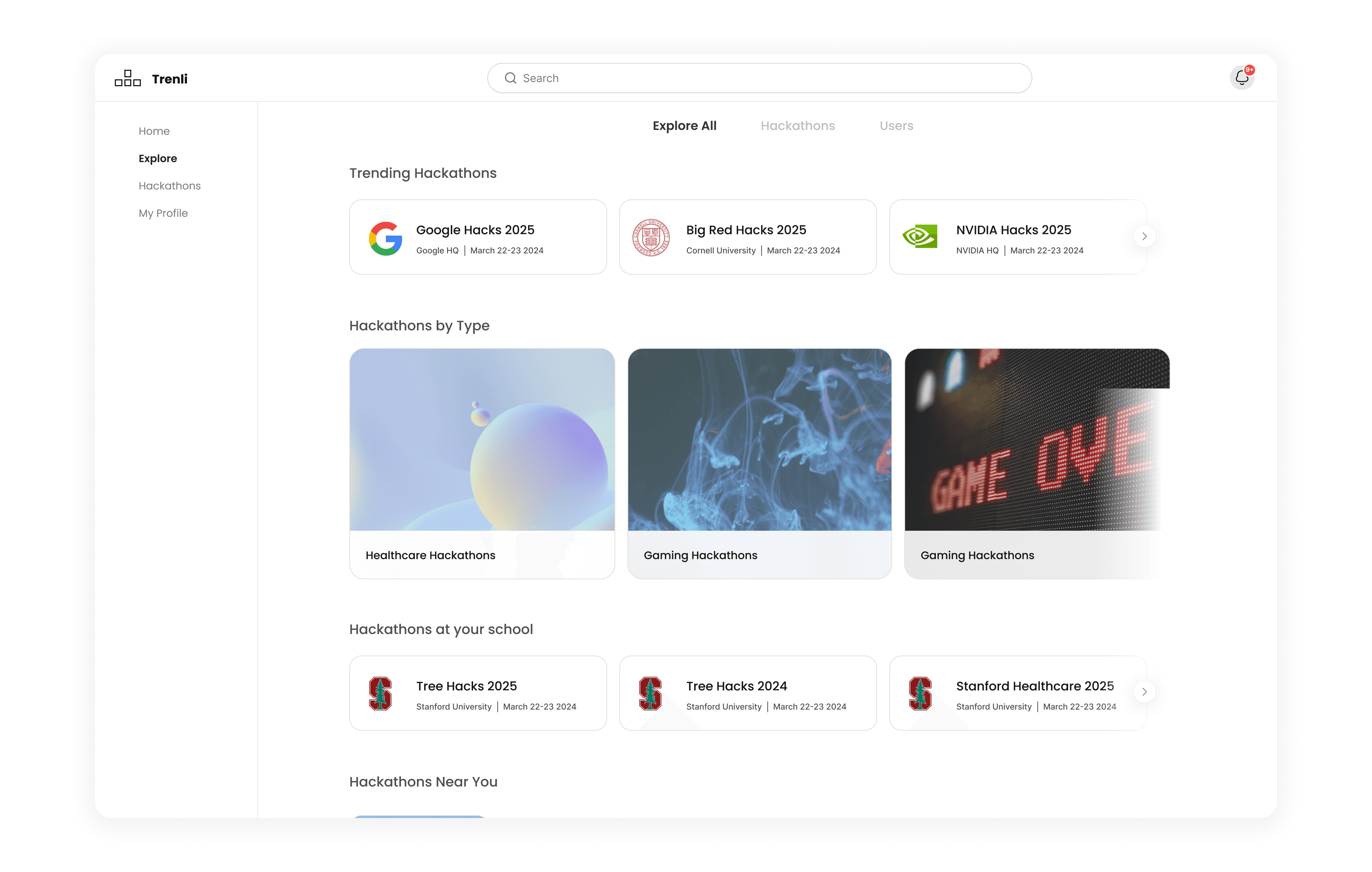The image size is (1372, 872).
Task: Click the Cornell seal on Big Red Hacks
Action: (x=651, y=237)
